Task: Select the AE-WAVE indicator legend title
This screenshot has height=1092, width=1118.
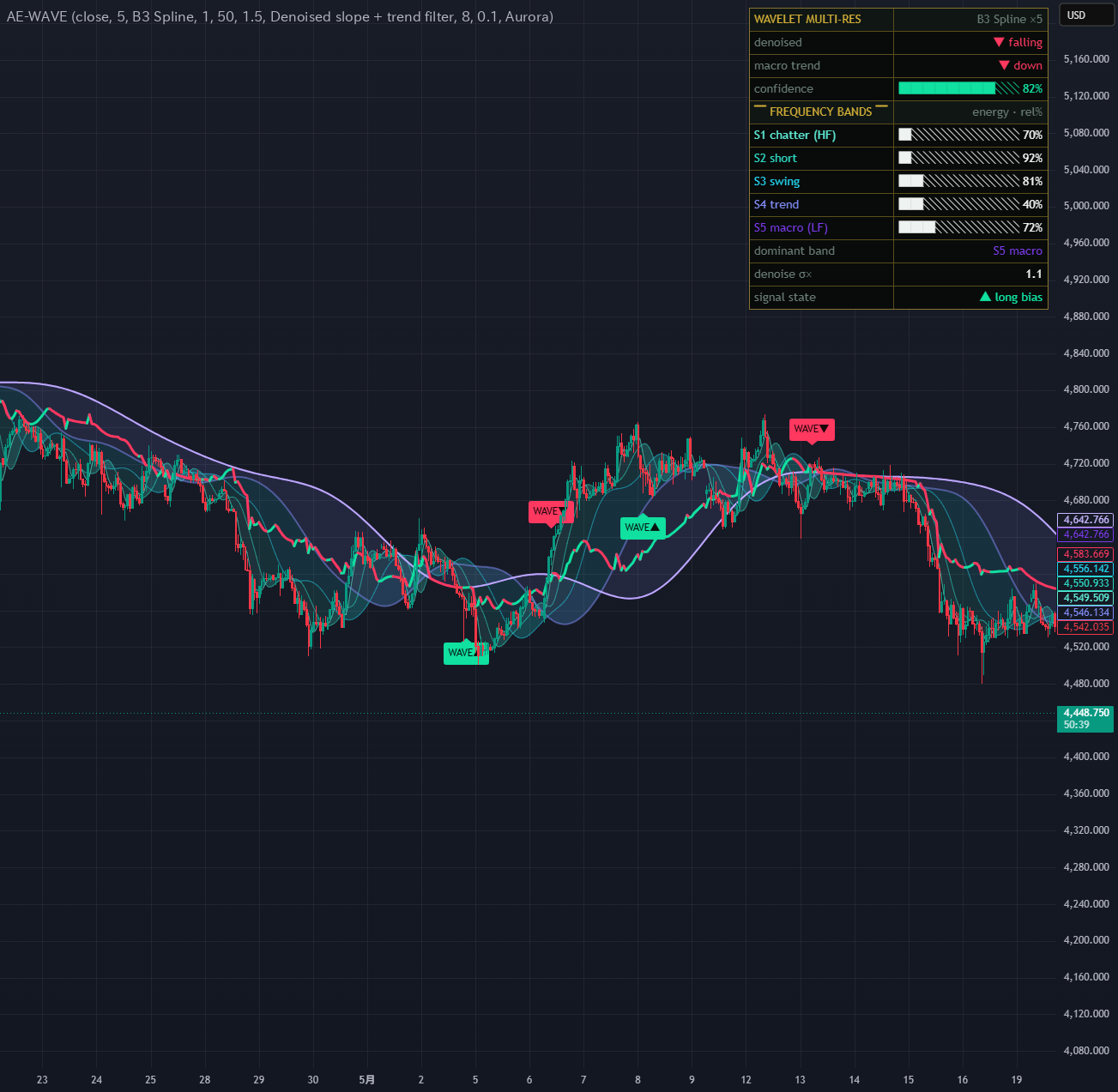Action: click(280, 16)
